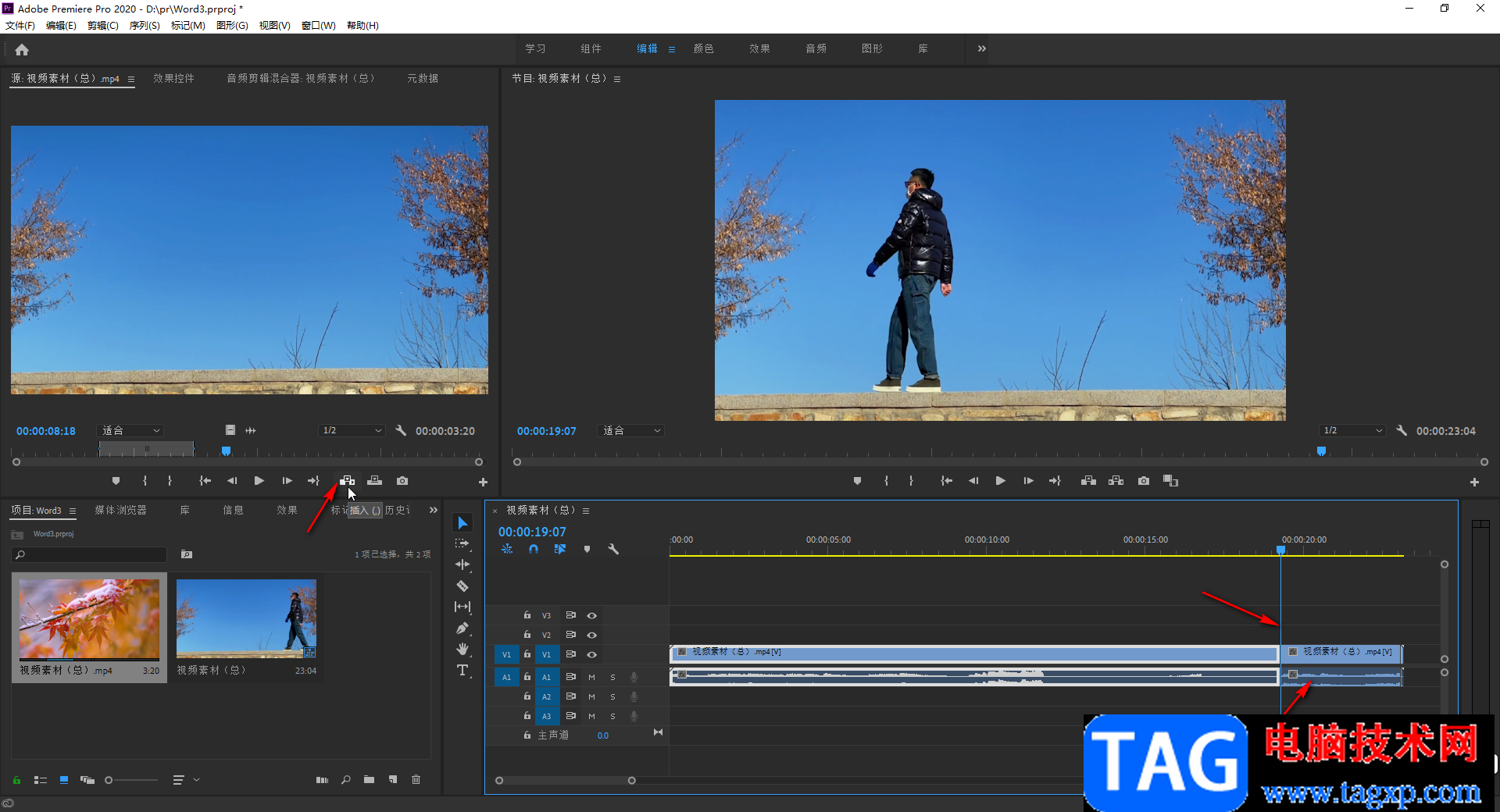Export frame from the Program monitor
Viewport: 1500px width, 812px height.
point(1144,481)
